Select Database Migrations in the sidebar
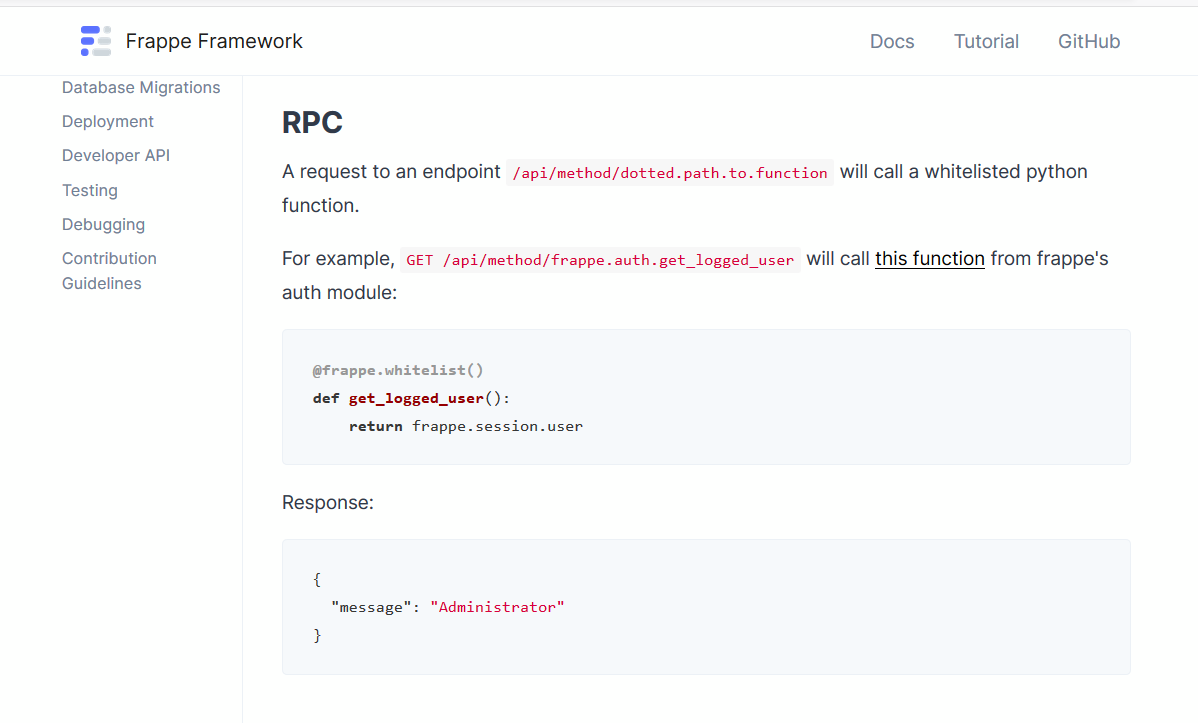 pyautogui.click(x=141, y=88)
